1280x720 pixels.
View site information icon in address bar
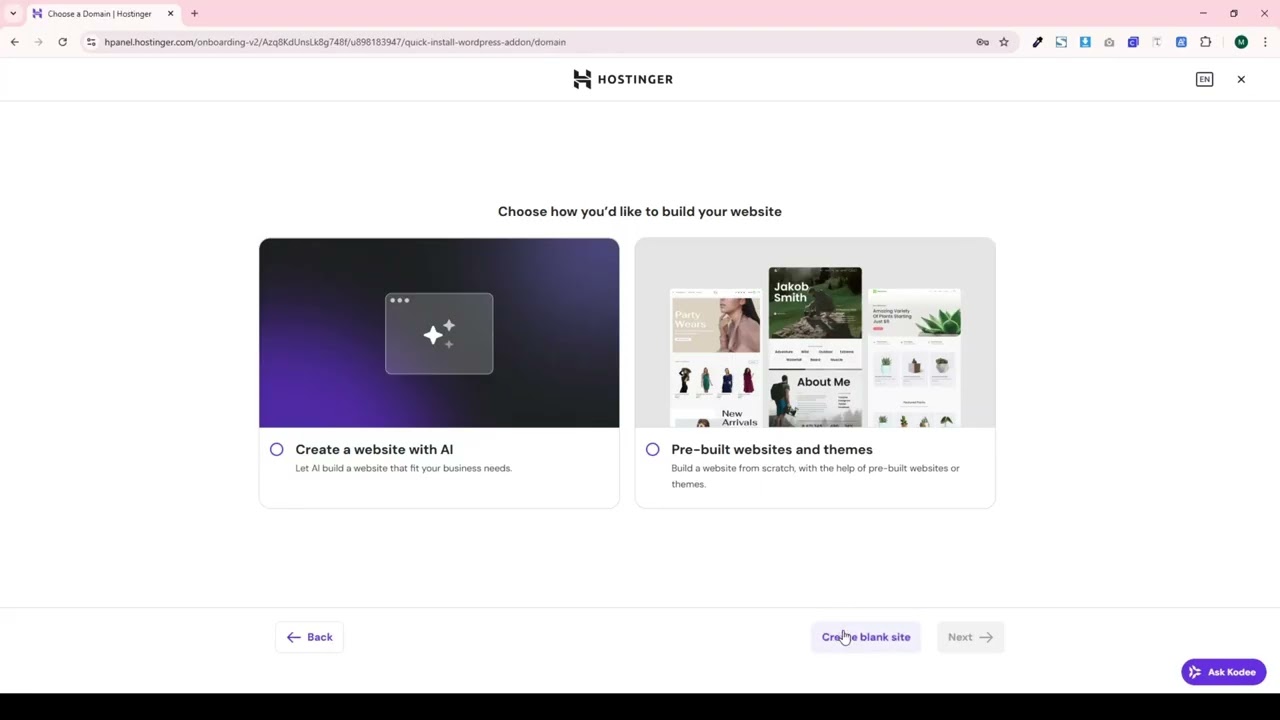point(91,42)
